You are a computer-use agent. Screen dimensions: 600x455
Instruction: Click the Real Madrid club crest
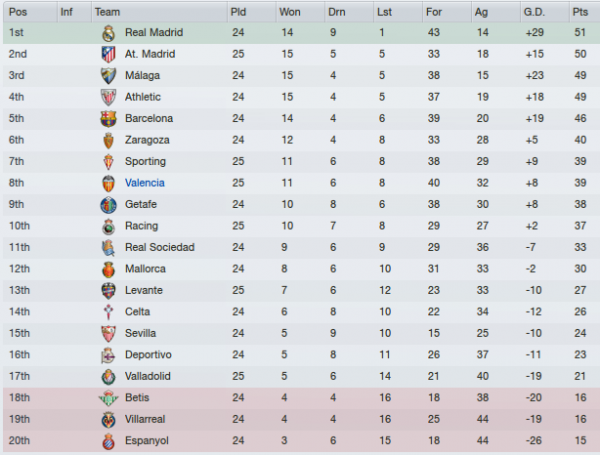(x=109, y=33)
